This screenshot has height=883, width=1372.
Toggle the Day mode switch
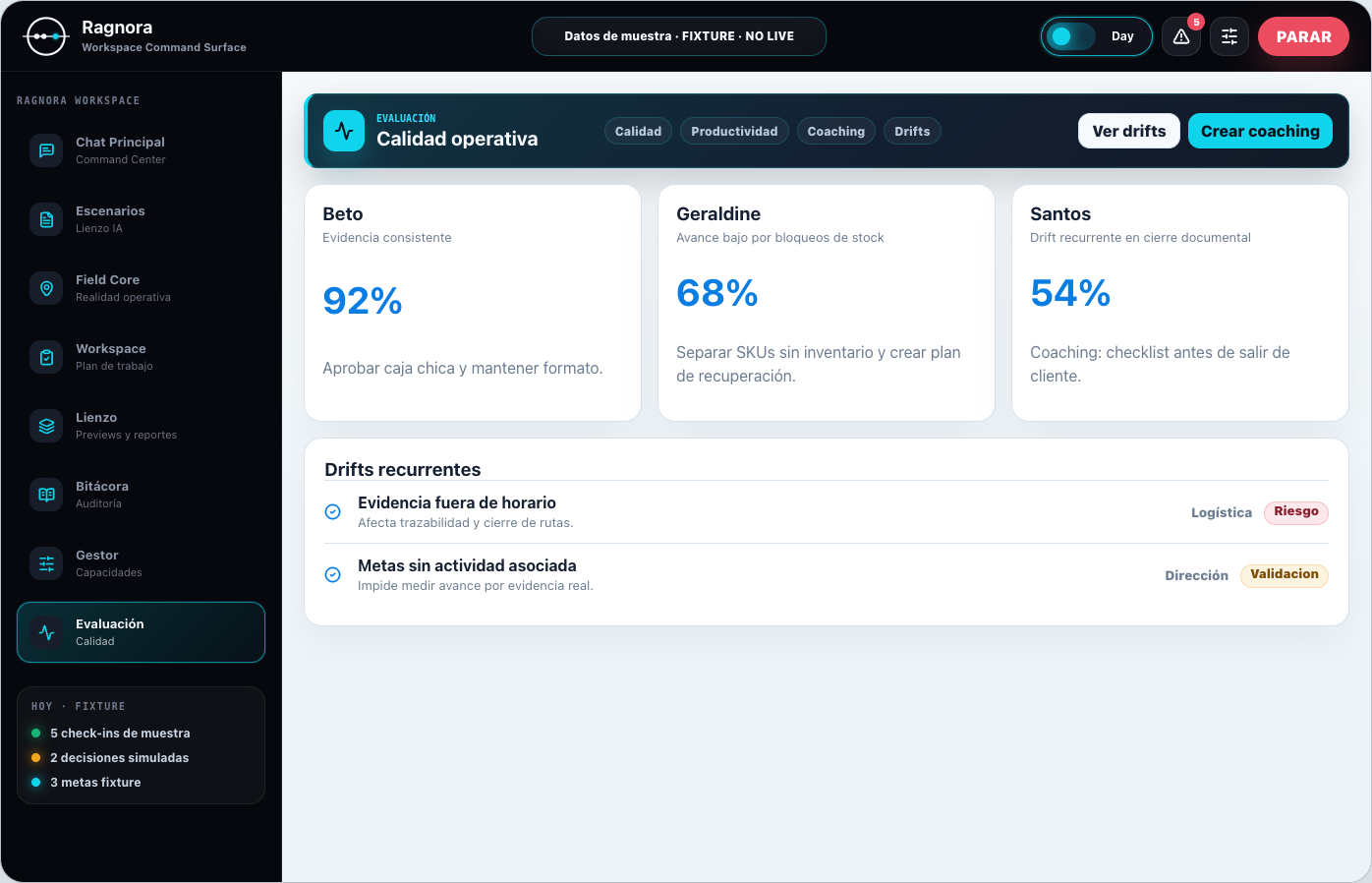pyautogui.click(x=1073, y=36)
